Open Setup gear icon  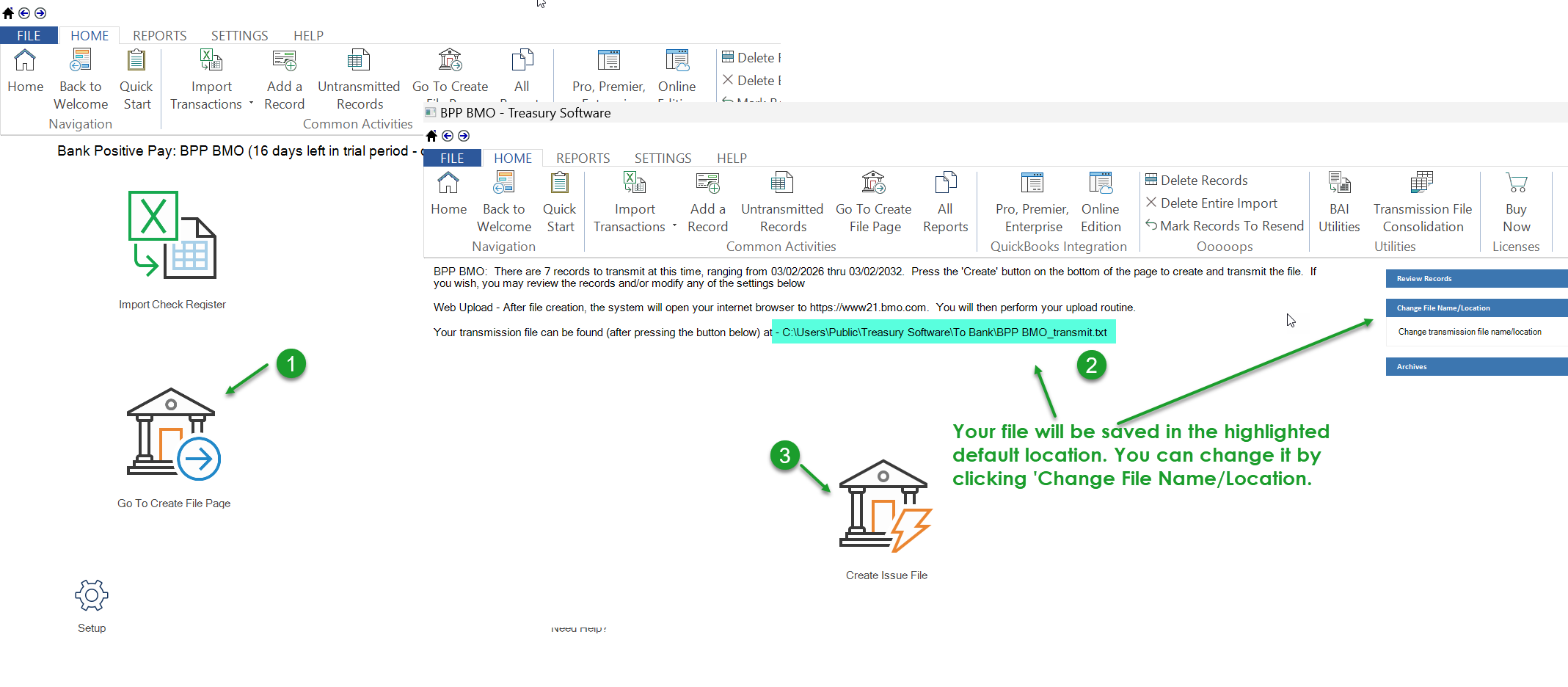coord(92,595)
